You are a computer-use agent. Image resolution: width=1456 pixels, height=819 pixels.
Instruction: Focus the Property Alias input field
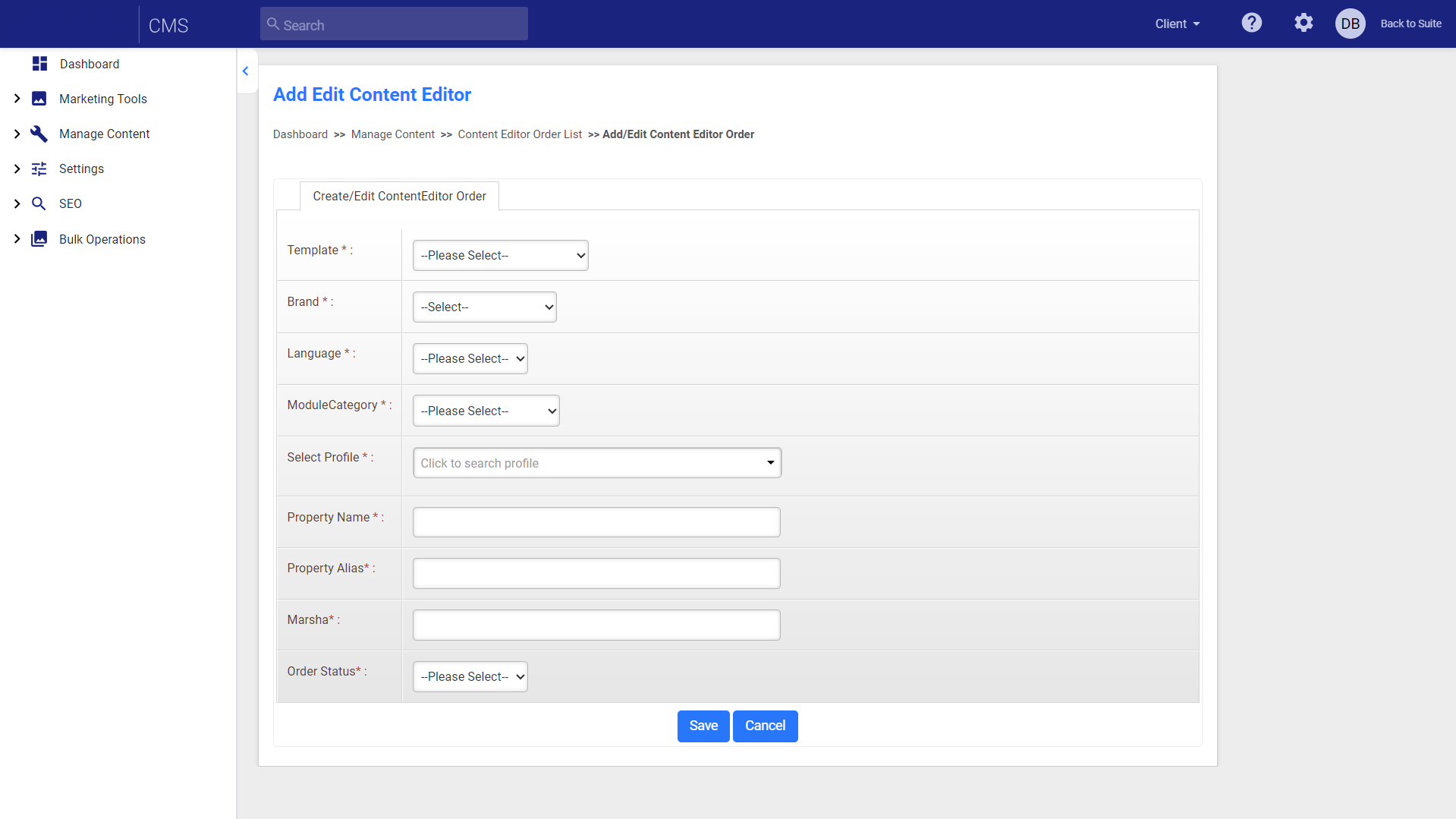[596, 573]
